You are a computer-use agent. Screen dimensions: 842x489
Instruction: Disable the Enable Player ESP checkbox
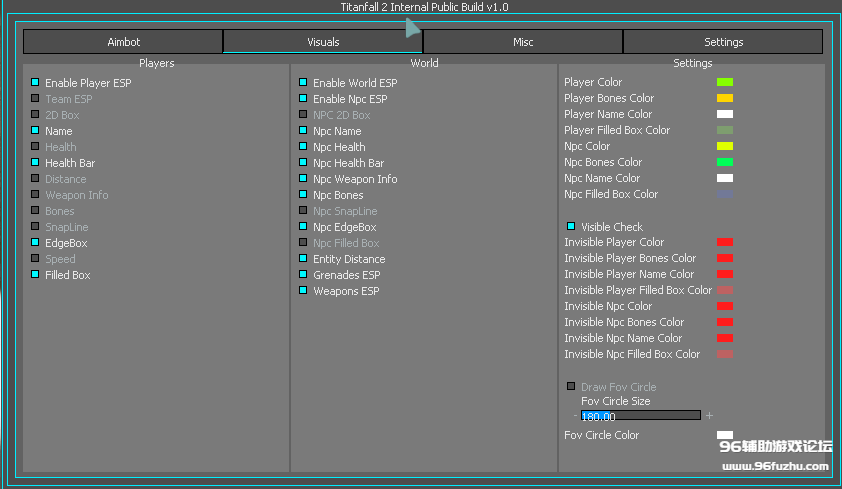pyautogui.click(x=35, y=83)
